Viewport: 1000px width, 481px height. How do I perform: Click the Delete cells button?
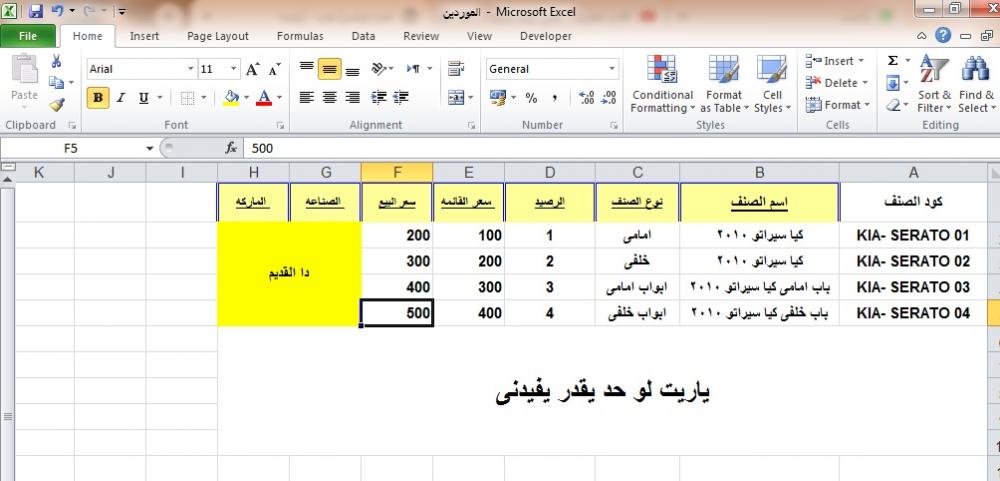coord(837,83)
